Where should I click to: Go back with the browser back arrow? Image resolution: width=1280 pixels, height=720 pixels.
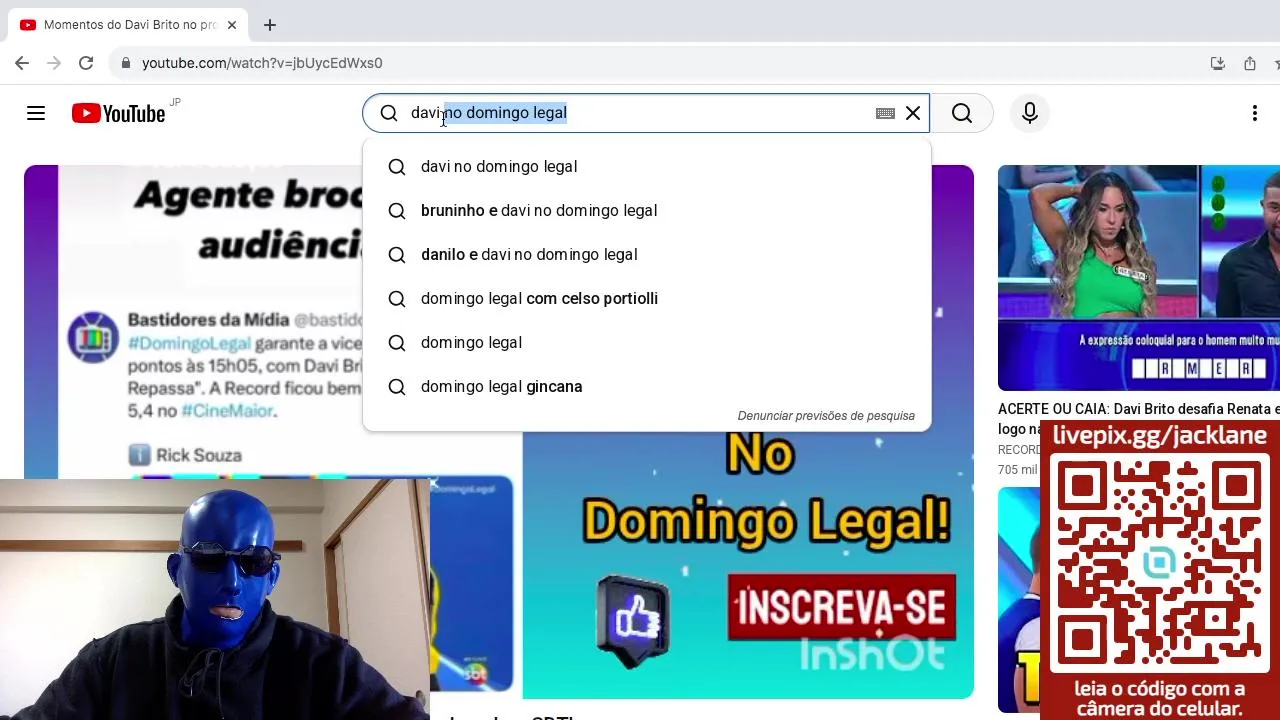(x=22, y=63)
